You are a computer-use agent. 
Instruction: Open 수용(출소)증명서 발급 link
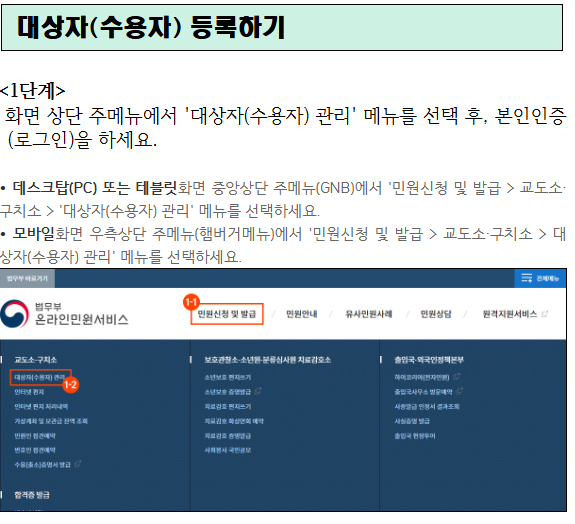click(x=43, y=465)
